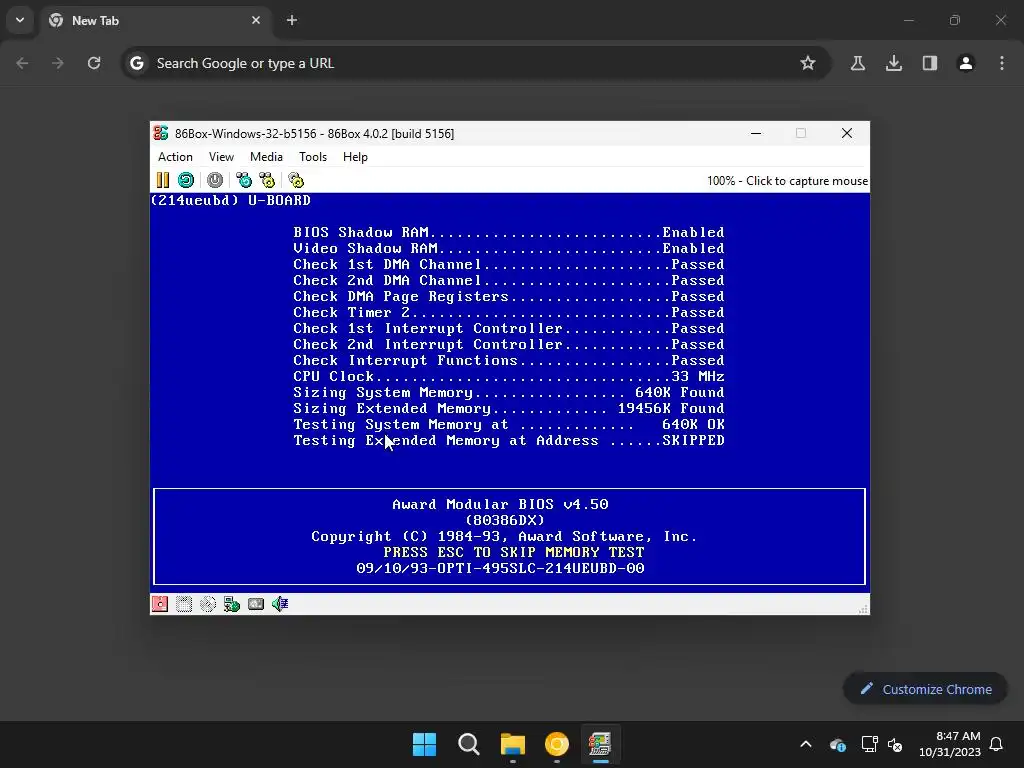Open the 86Box Help menu
The height and width of the screenshot is (768, 1024).
355,157
